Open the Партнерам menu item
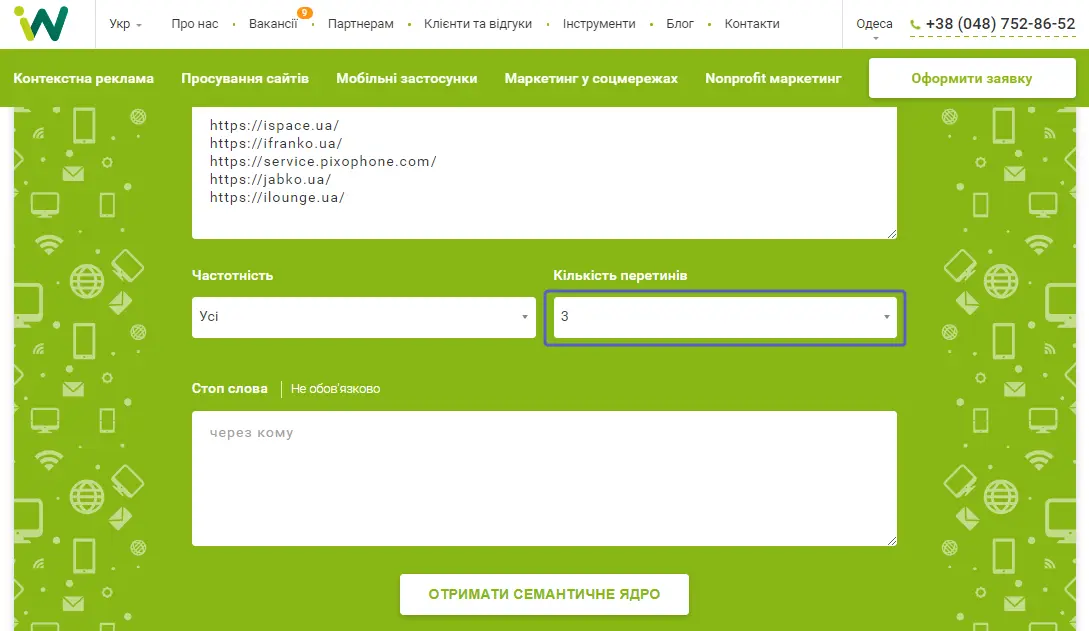The height and width of the screenshot is (631, 1089). tap(360, 24)
